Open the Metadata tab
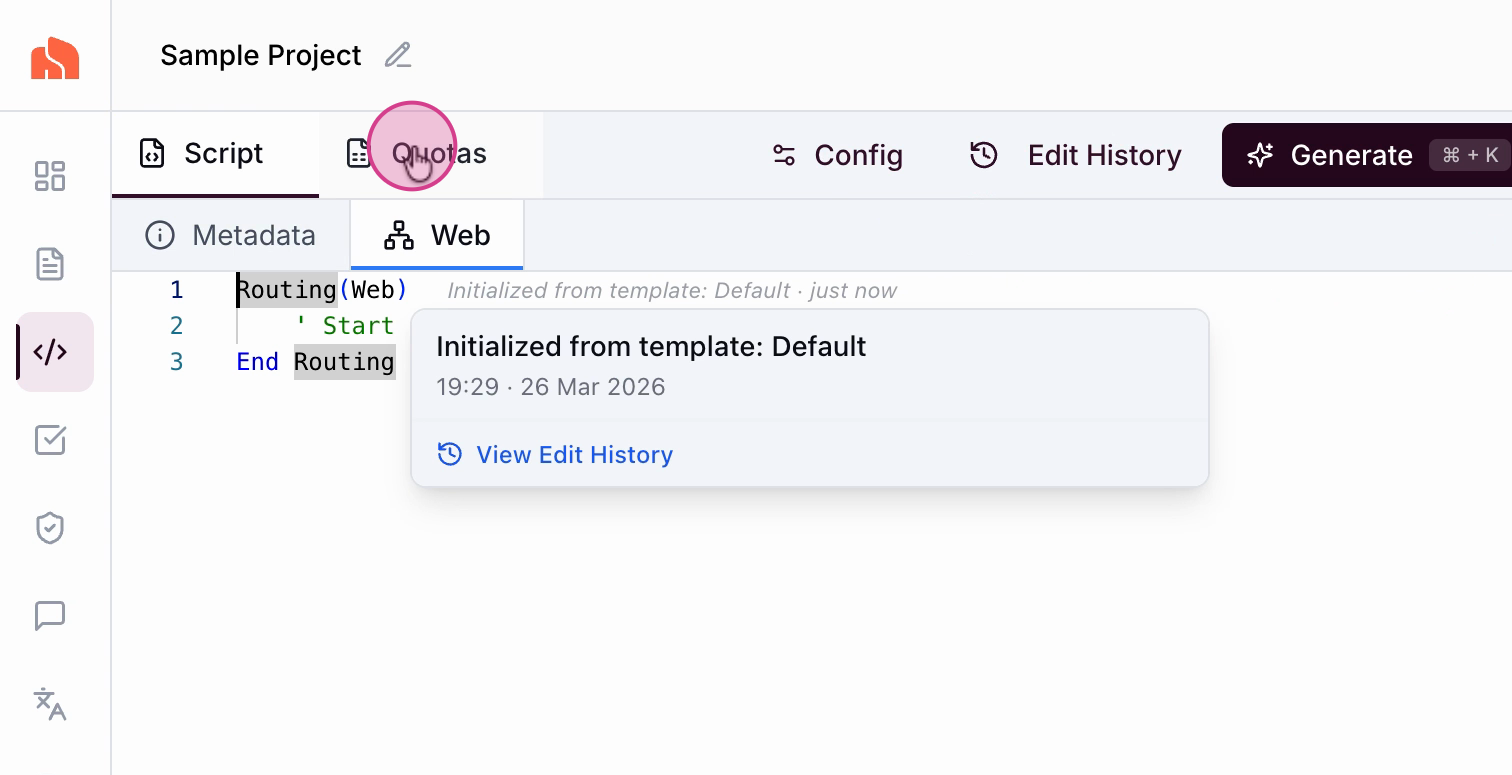Image resolution: width=1512 pixels, height=775 pixels. 231,236
